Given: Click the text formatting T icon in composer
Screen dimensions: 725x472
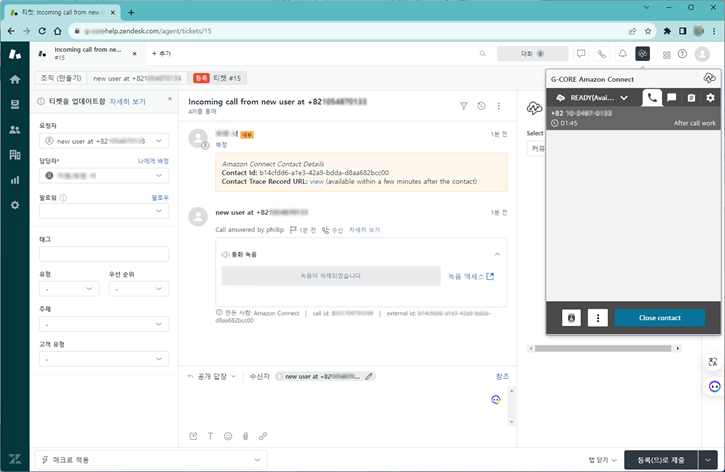Looking at the screenshot, I should coord(210,436).
